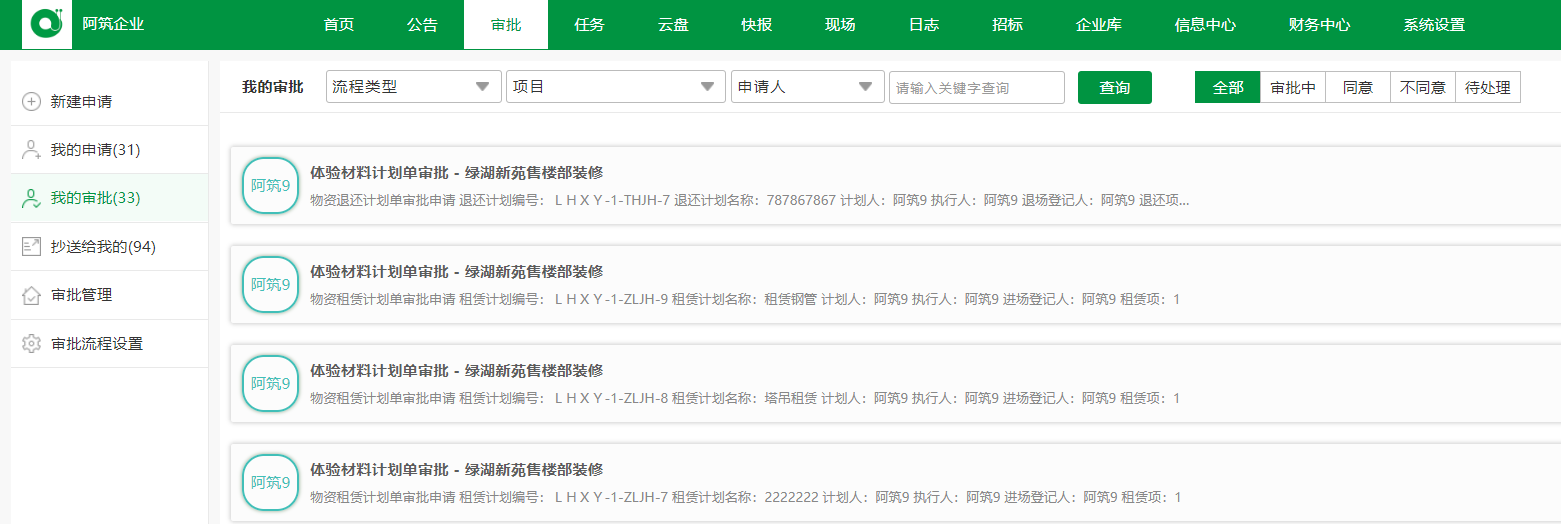Go to the 首页 tab
Image resolution: width=1561 pixels, height=524 pixels.
(339, 25)
